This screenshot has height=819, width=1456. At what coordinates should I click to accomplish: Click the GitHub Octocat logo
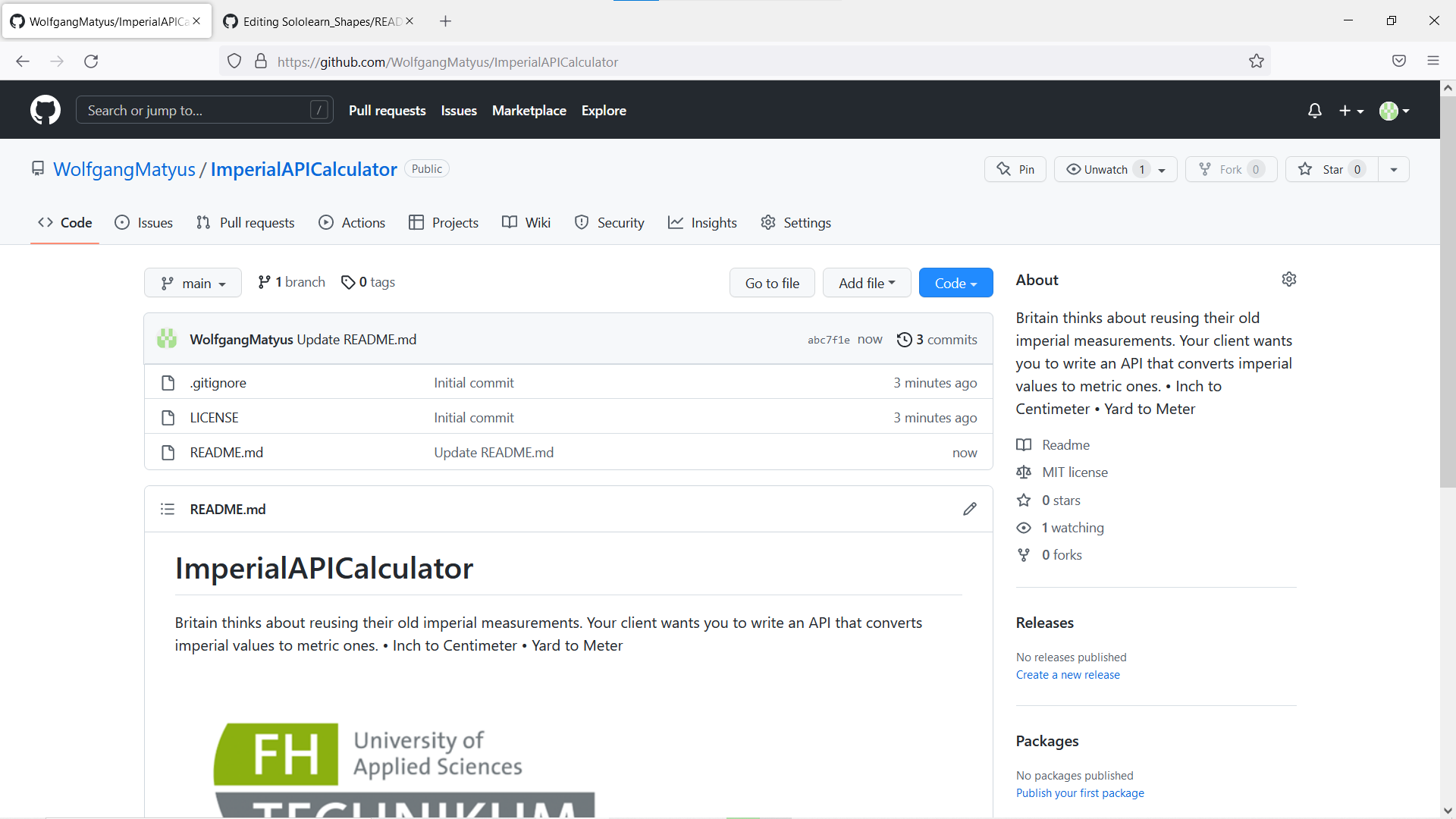point(45,110)
